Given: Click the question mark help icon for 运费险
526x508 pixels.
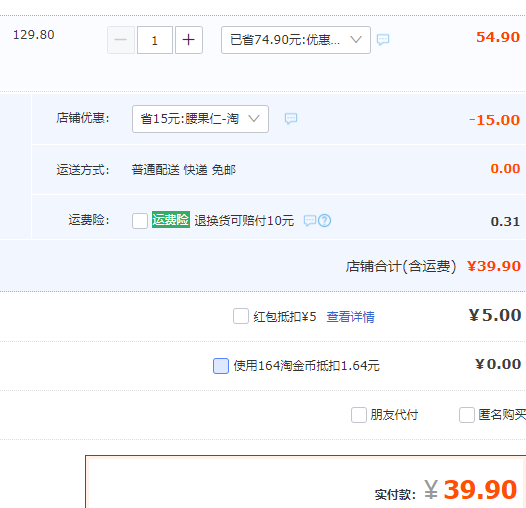Looking at the screenshot, I should click(325, 221).
